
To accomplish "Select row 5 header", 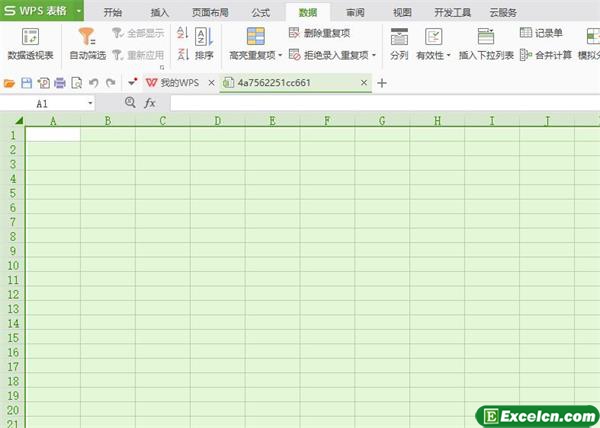I will click(x=13, y=193).
